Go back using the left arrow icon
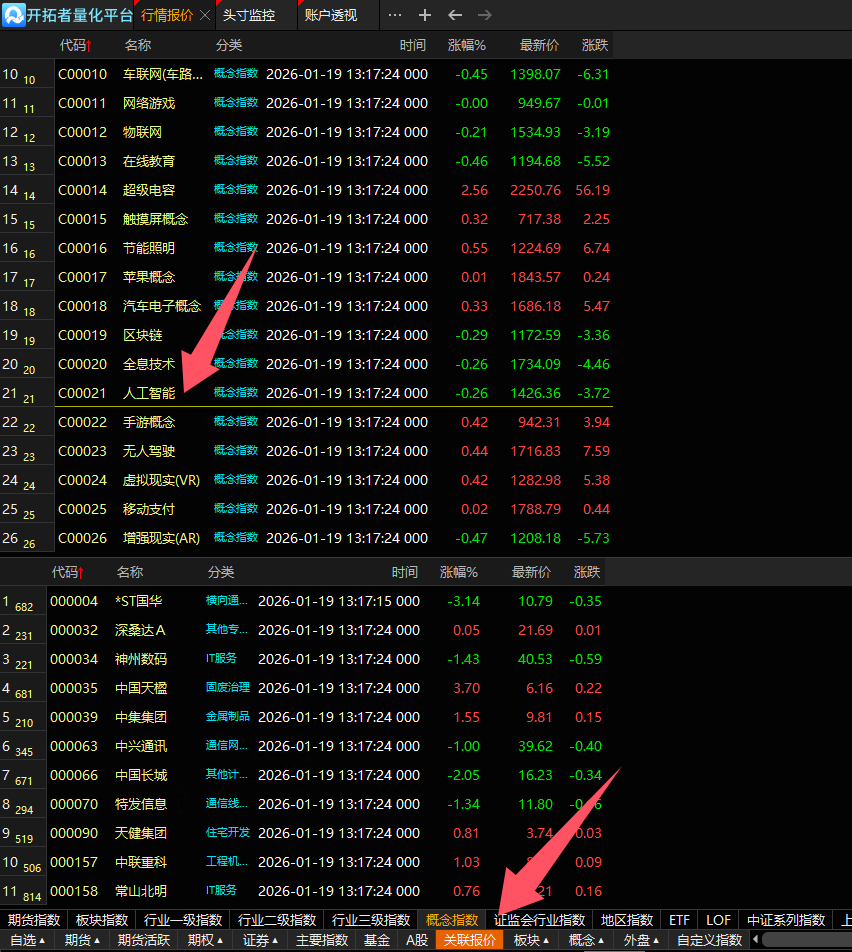The image size is (852, 952). pyautogui.click(x=454, y=16)
